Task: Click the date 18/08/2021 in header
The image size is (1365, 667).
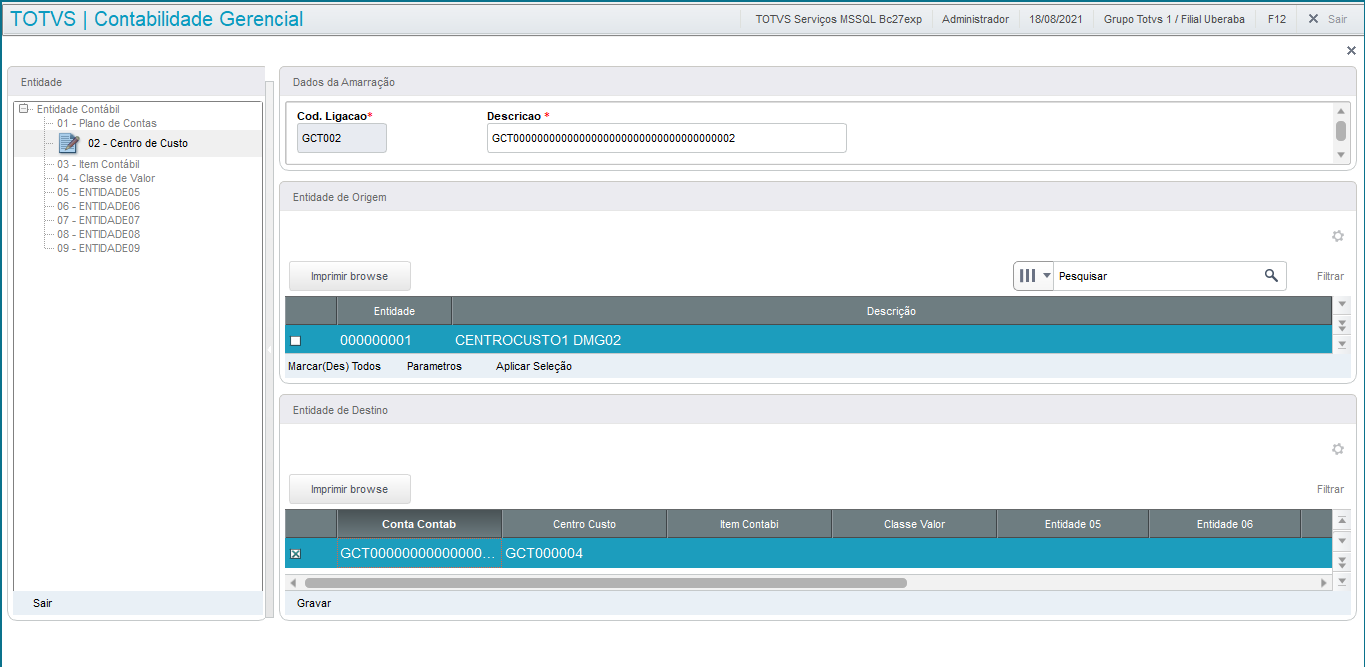Action: pyautogui.click(x=1056, y=19)
